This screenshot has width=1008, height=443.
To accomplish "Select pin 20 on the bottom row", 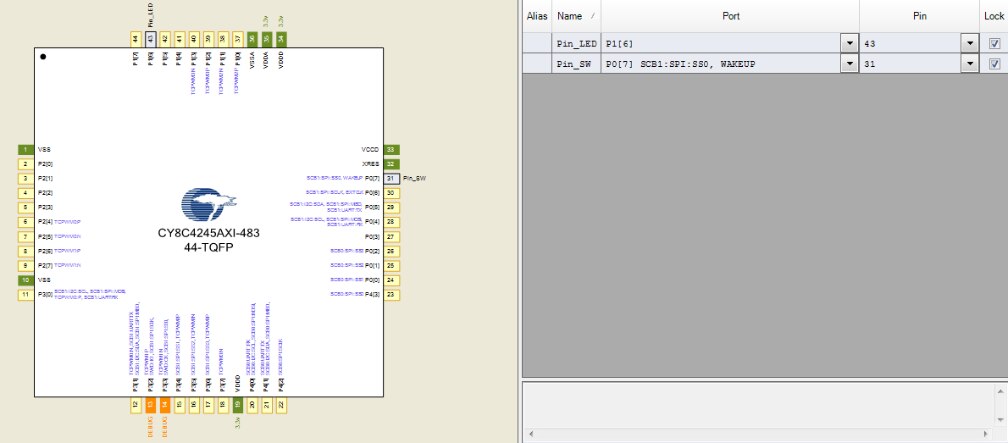I will click(x=253, y=405).
